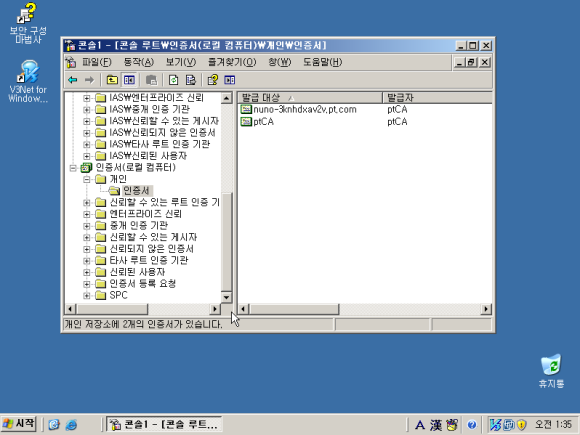Select the 인증서 folder under 개인
This screenshot has width=580, height=435.
tap(136, 191)
